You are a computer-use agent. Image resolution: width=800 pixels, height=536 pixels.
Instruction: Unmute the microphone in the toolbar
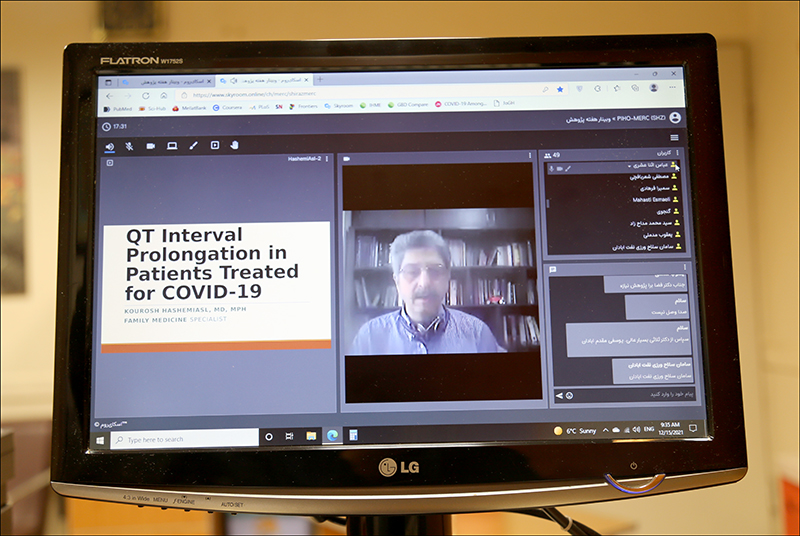[x=129, y=146]
